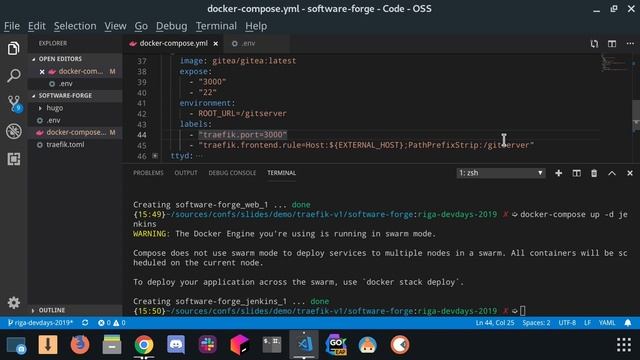The height and width of the screenshot is (360, 640).
Task: Open the terminal selector dropdown '1: zsh'
Action: tap(501, 173)
